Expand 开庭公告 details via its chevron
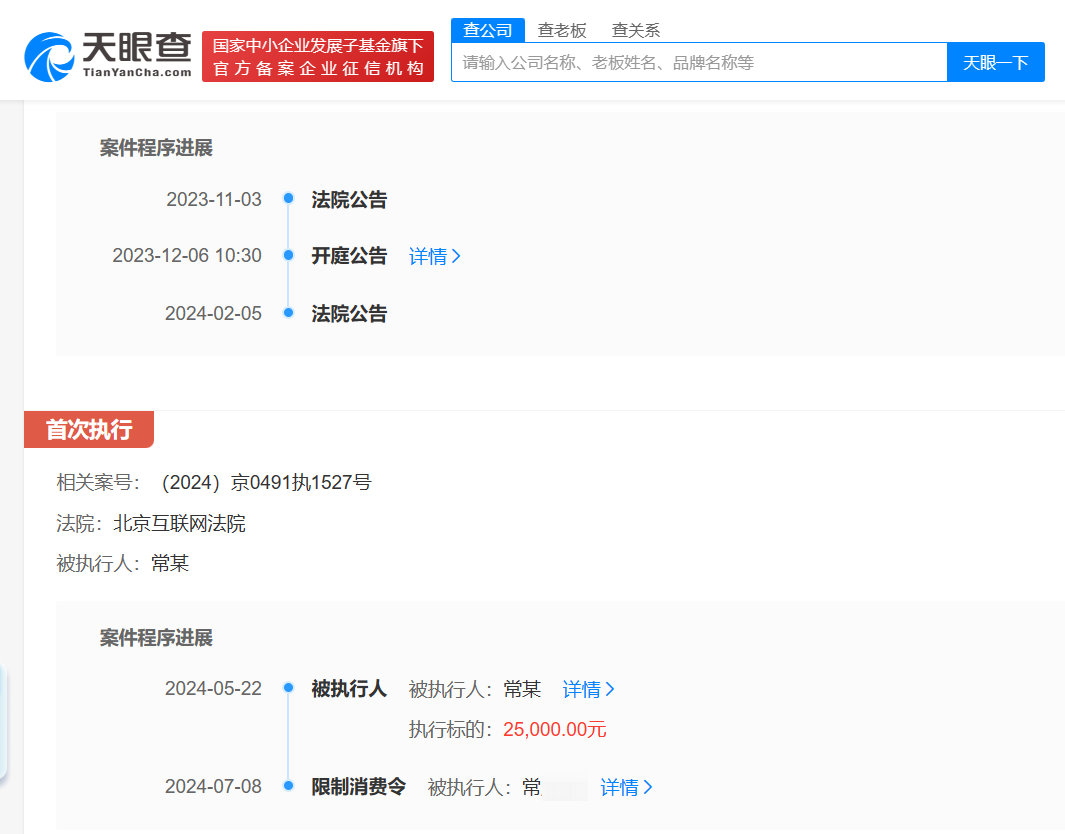This screenshot has width=1065, height=834. pyautogui.click(x=435, y=256)
